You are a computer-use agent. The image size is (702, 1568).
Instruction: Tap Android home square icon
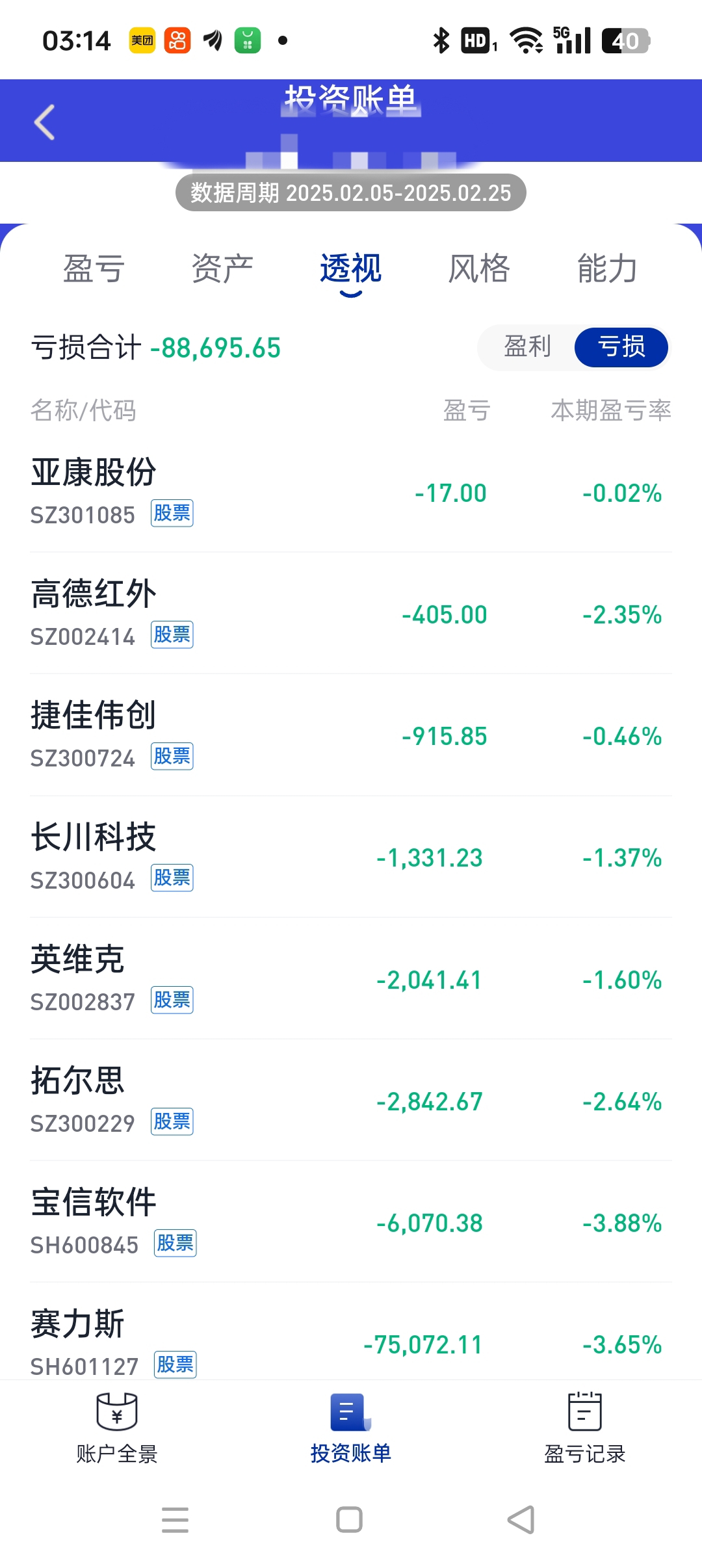tap(350, 1520)
